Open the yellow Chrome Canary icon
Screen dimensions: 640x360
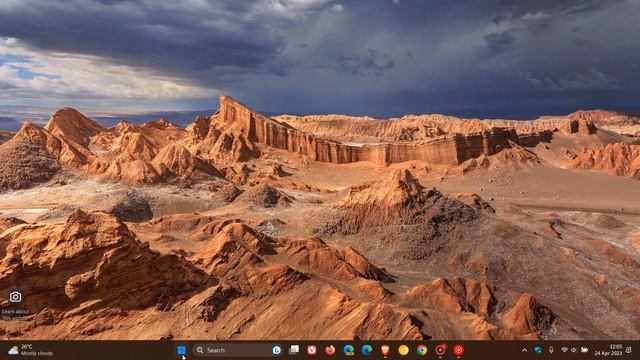pyautogui.click(x=403, y=350)
